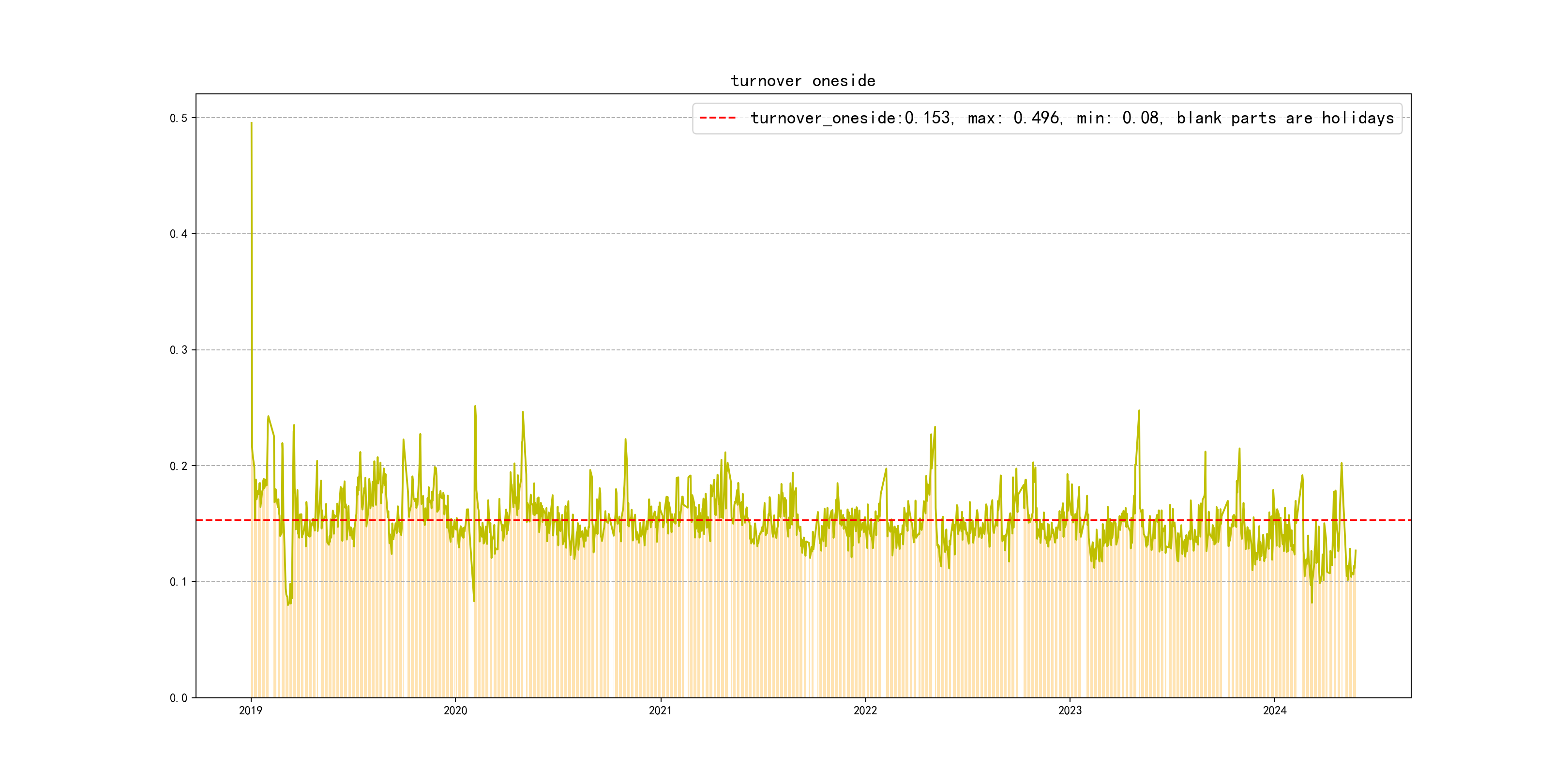Click the 'max: 0.496' text in legend
This screenshot has height=784, width=1568.
coord(1014,118)
